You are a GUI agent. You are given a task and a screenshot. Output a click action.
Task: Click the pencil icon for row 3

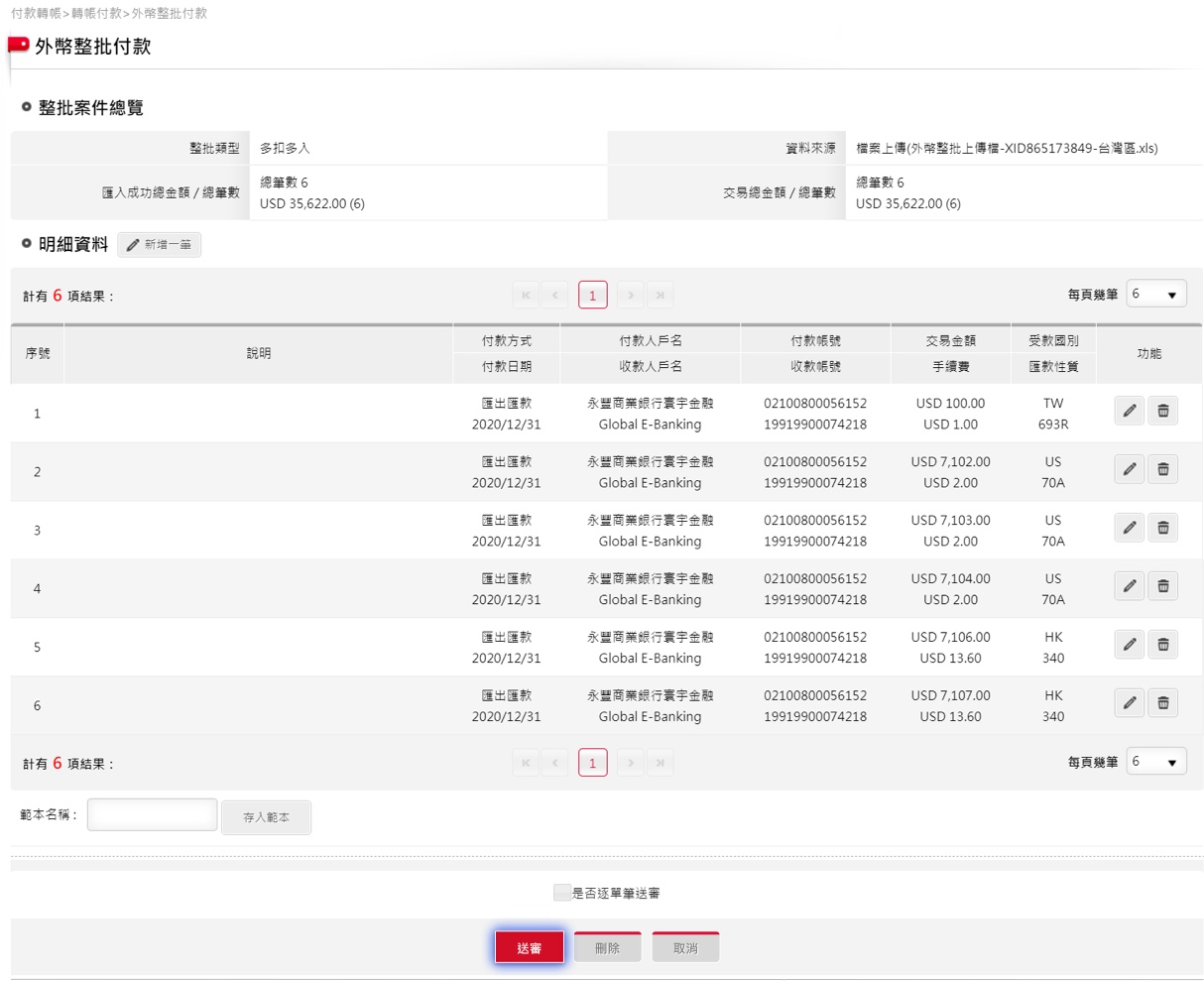(1129, 528)
